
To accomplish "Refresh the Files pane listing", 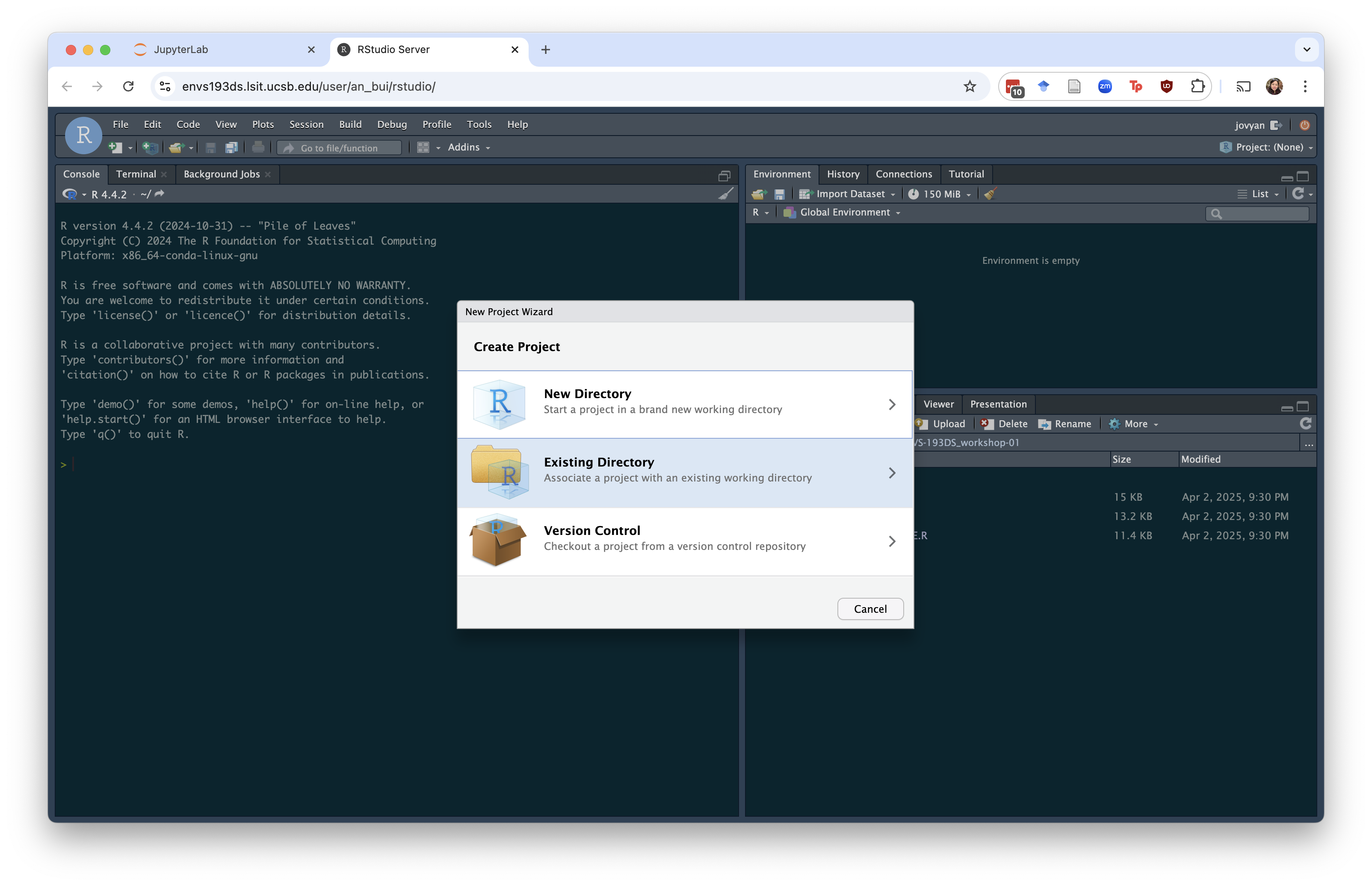I will pos(1305,424).
